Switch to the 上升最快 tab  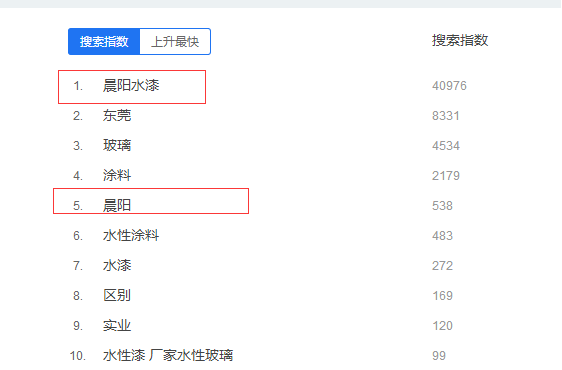point(175,42)
